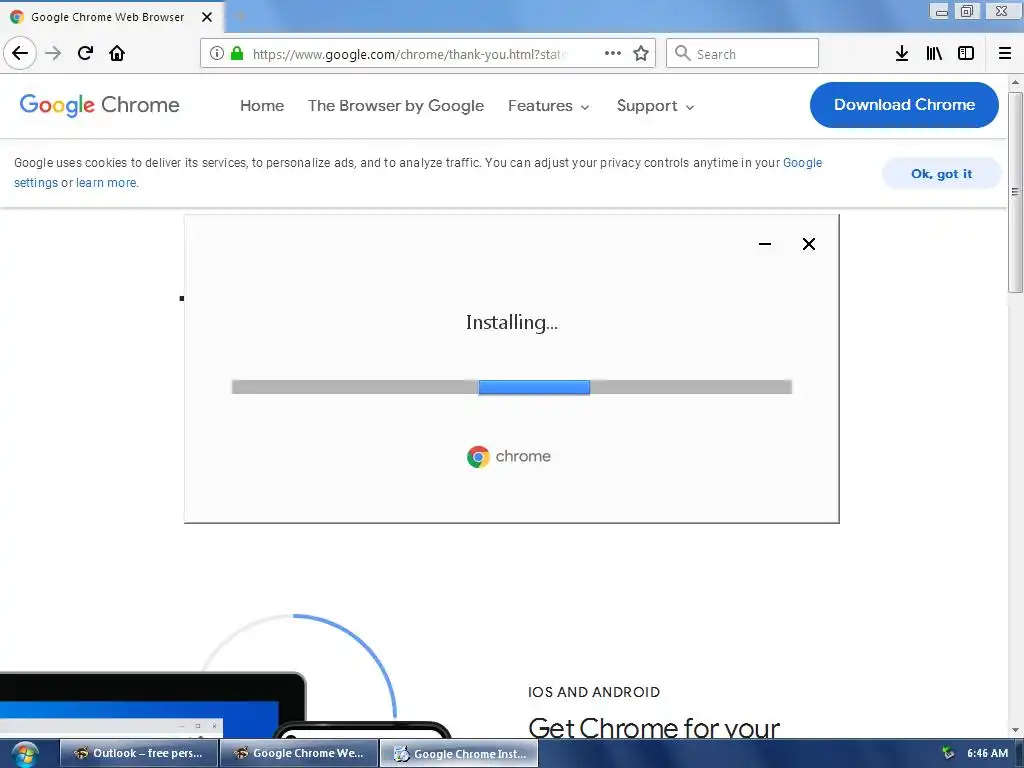The image size is (1024, 768).
Task: Switch to Google Chrome Installer taskbar item
Action: click(459, 754)
